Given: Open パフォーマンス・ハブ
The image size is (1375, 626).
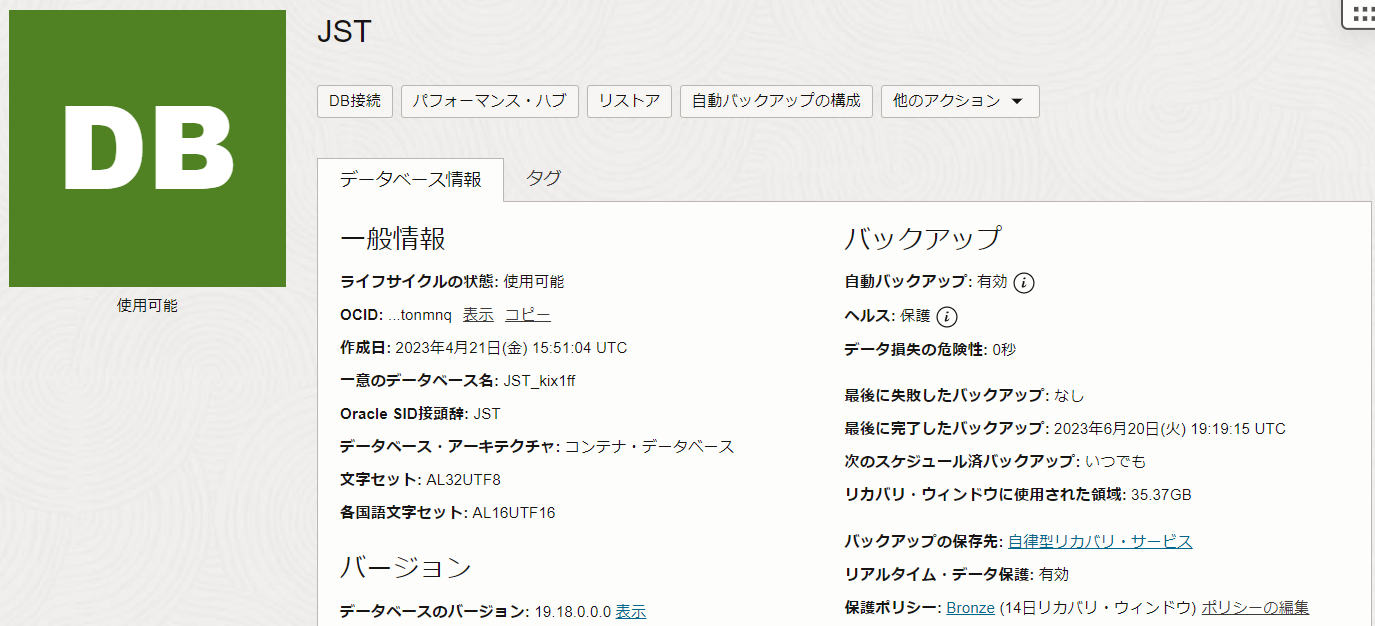Looking at the screenshot, I should (x=489, y=101).
